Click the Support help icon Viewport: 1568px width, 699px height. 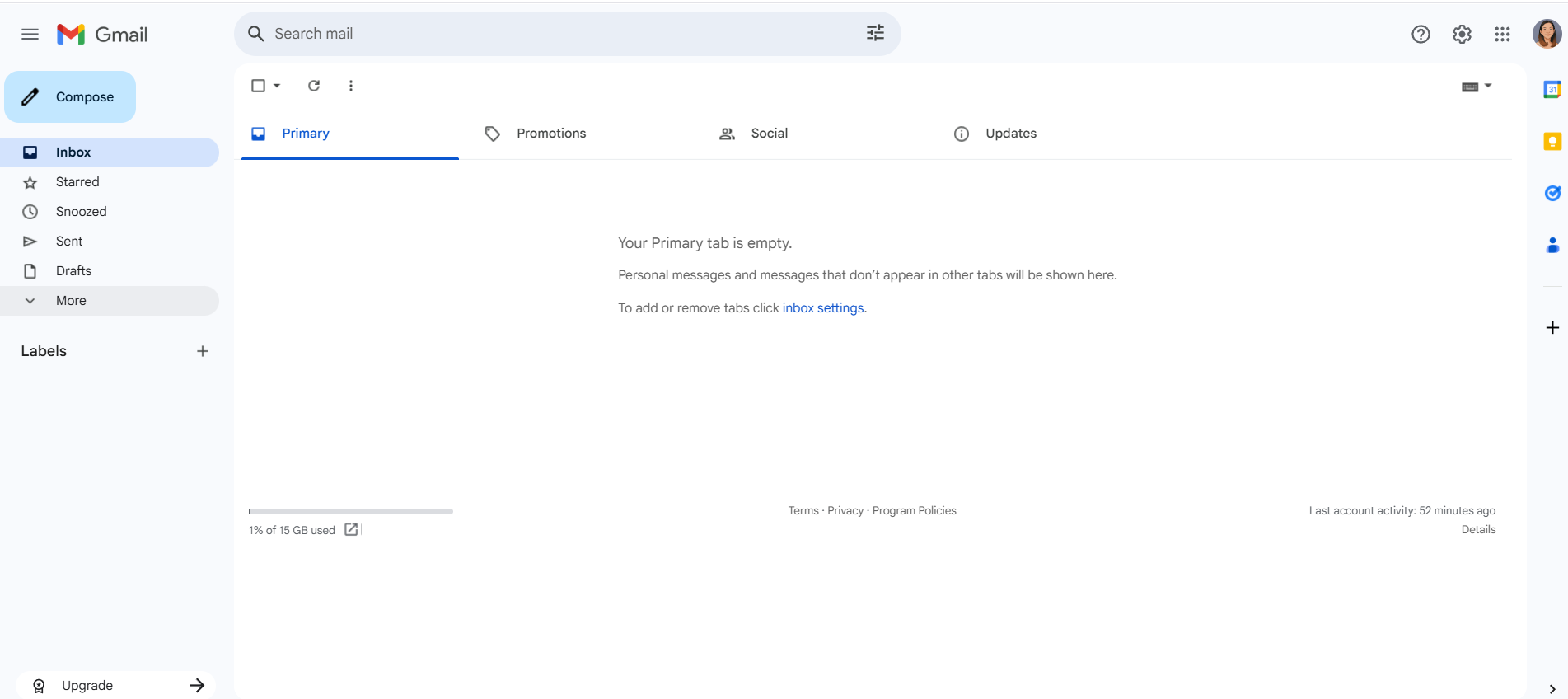[1420, 35]
